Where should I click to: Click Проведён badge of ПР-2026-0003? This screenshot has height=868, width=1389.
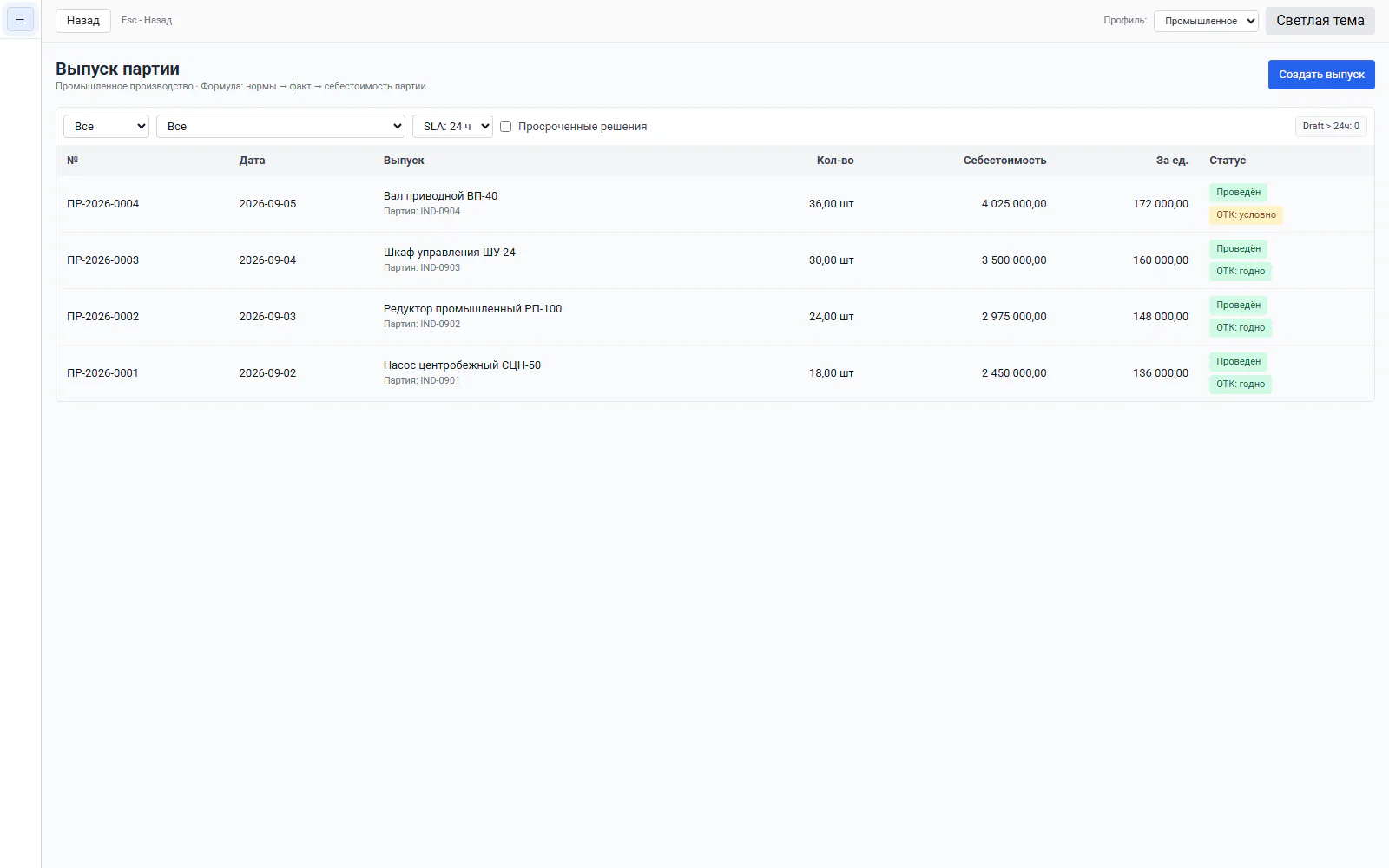click(1238, 249)
